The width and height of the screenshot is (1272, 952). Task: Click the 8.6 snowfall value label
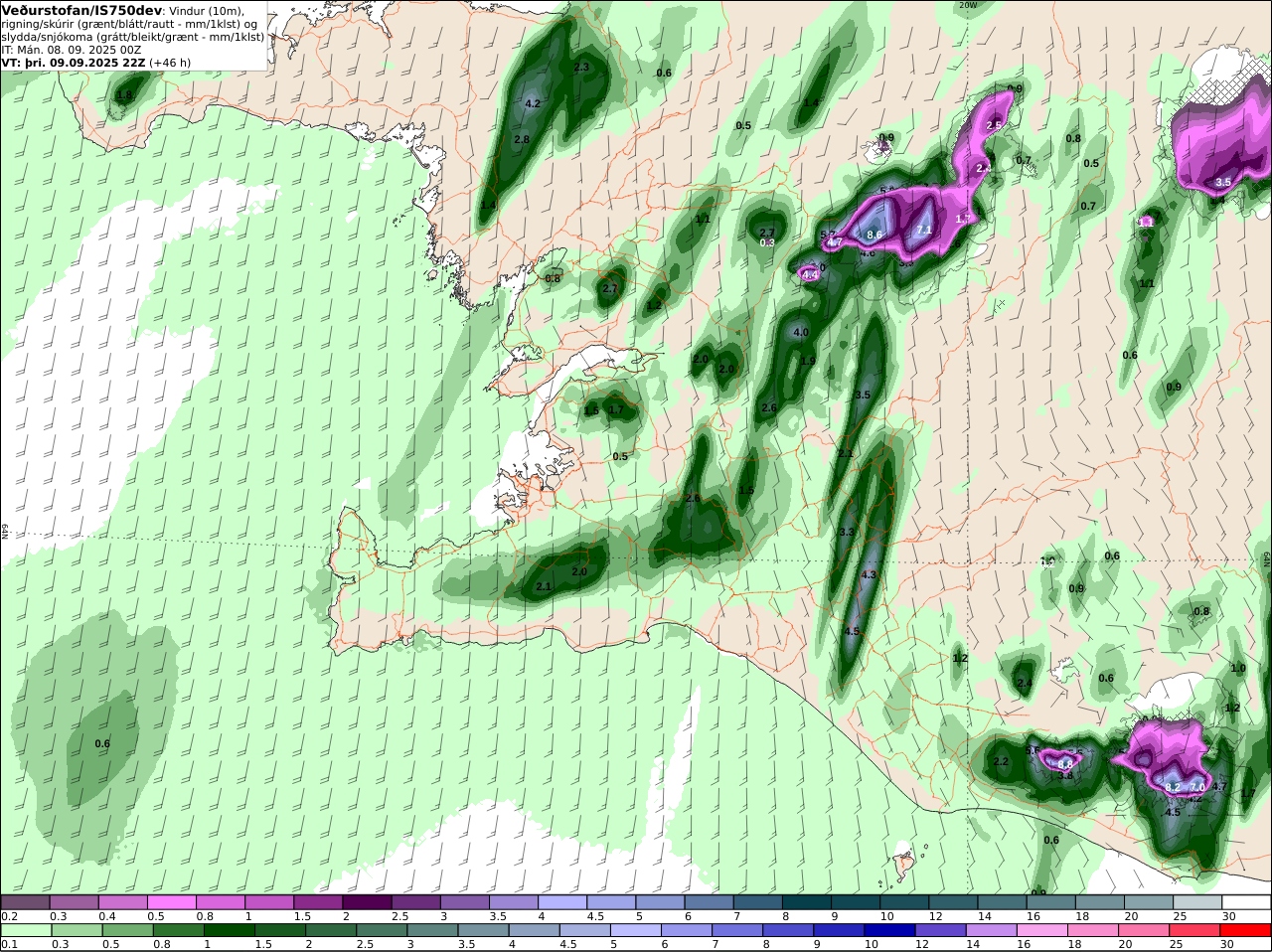point(874,235)
